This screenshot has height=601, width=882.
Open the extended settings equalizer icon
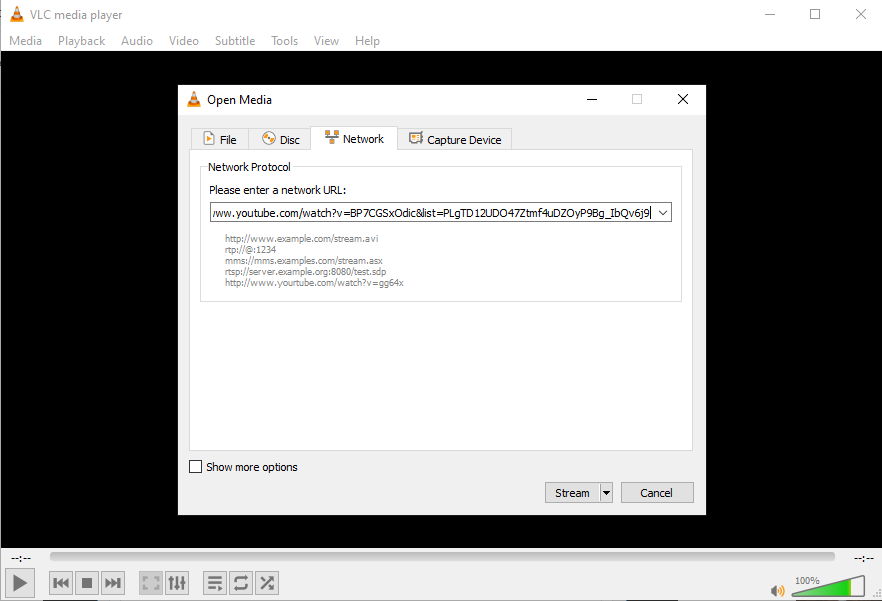click(x=177, y=583)
